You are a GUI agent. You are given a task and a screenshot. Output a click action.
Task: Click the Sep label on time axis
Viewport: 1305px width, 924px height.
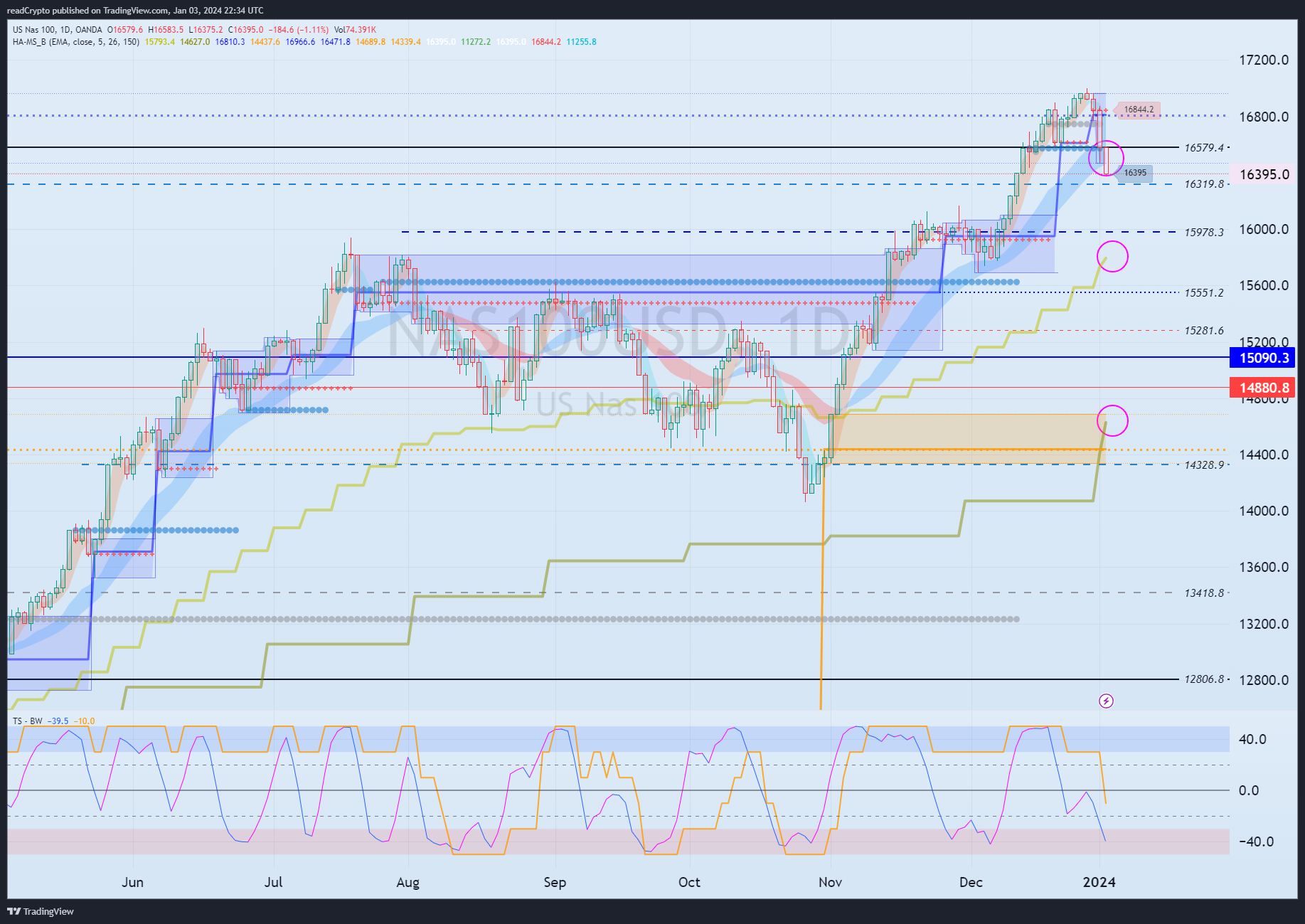click(x=555, y=883)
